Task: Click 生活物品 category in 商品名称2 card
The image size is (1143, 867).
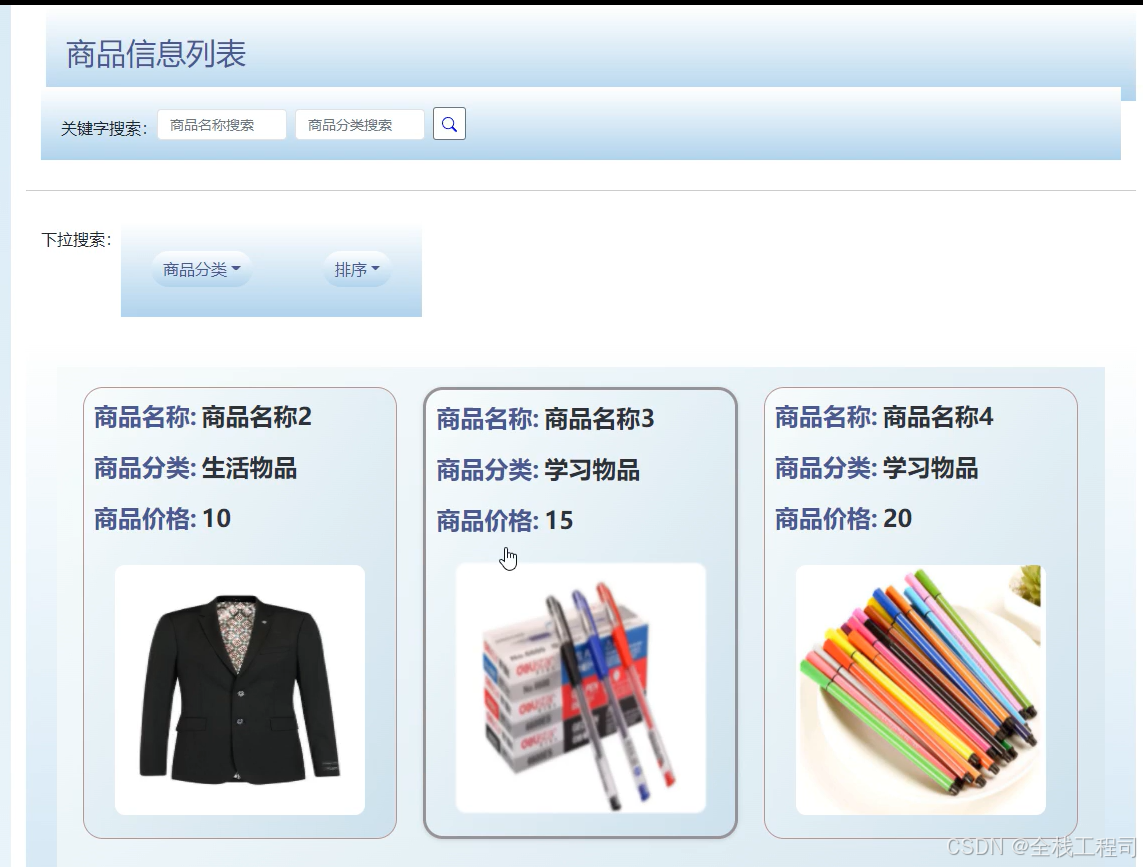Action: (x=249, y=468)
